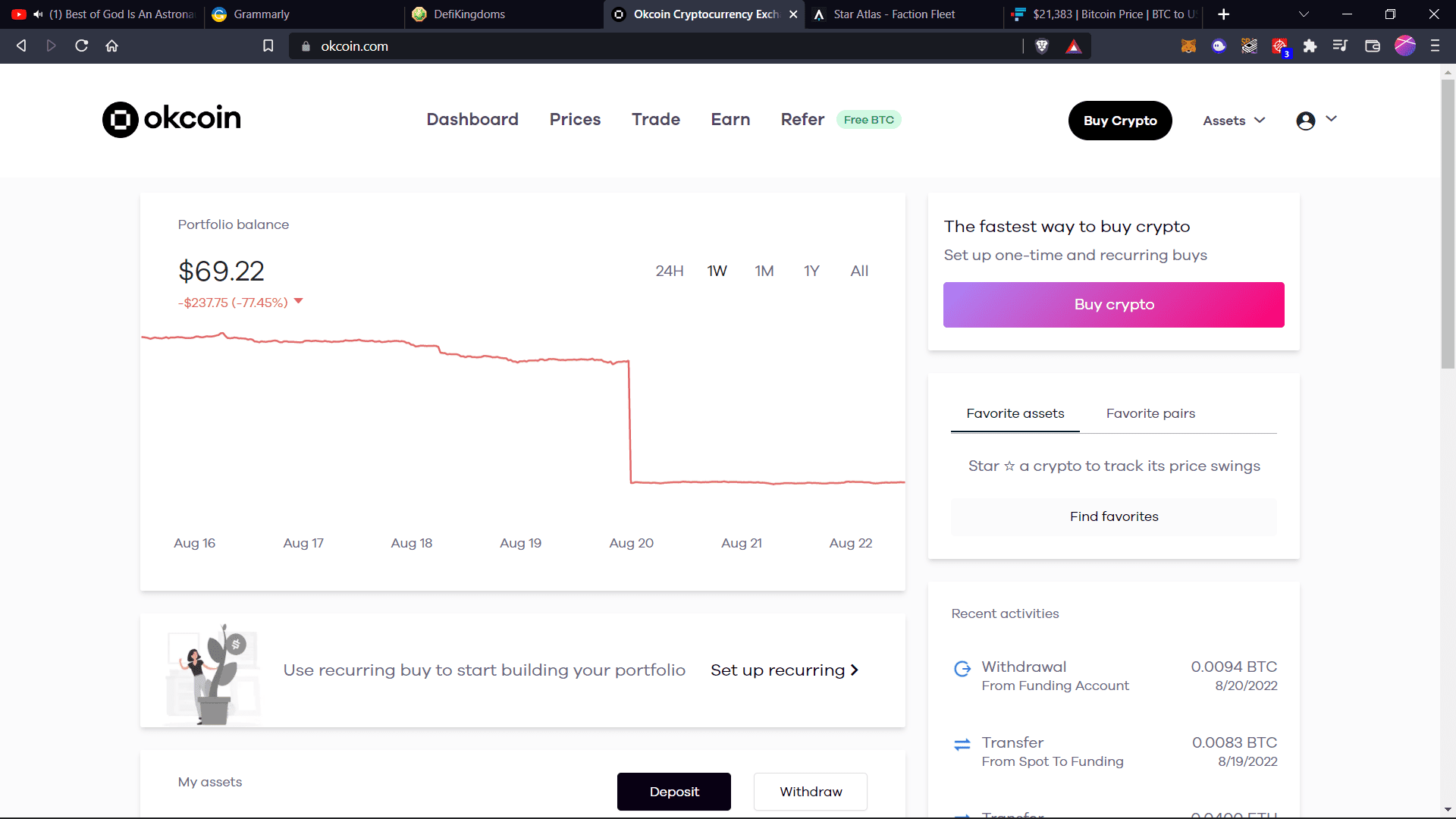Click the Brave Rewards triangle icon

(x=1074, y=47)
